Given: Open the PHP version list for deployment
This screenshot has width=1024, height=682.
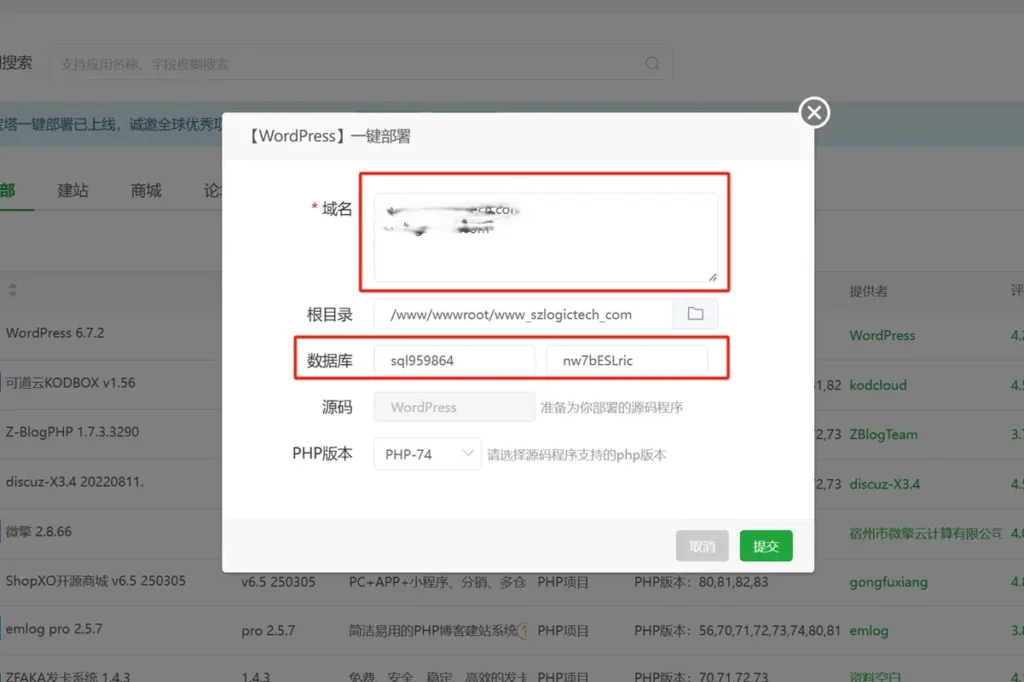Looking at the screenshot, I should (427, 453).
